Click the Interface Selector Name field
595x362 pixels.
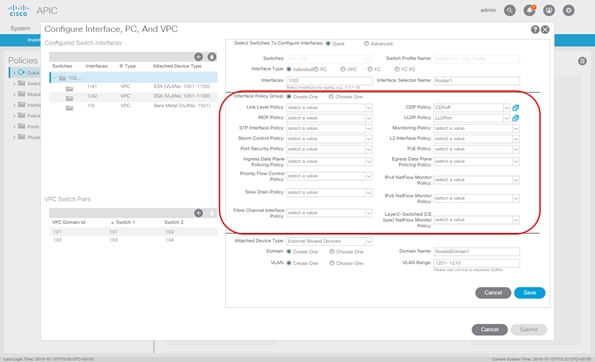pos(476,80)
